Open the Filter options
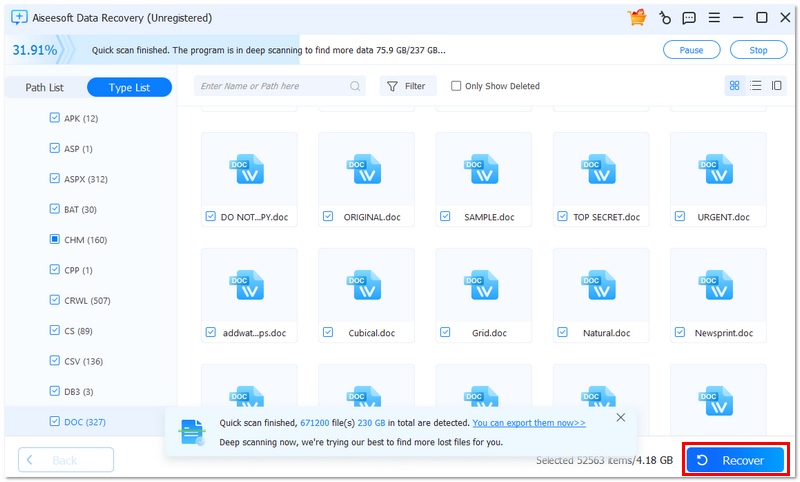 [x=406, y=86]
